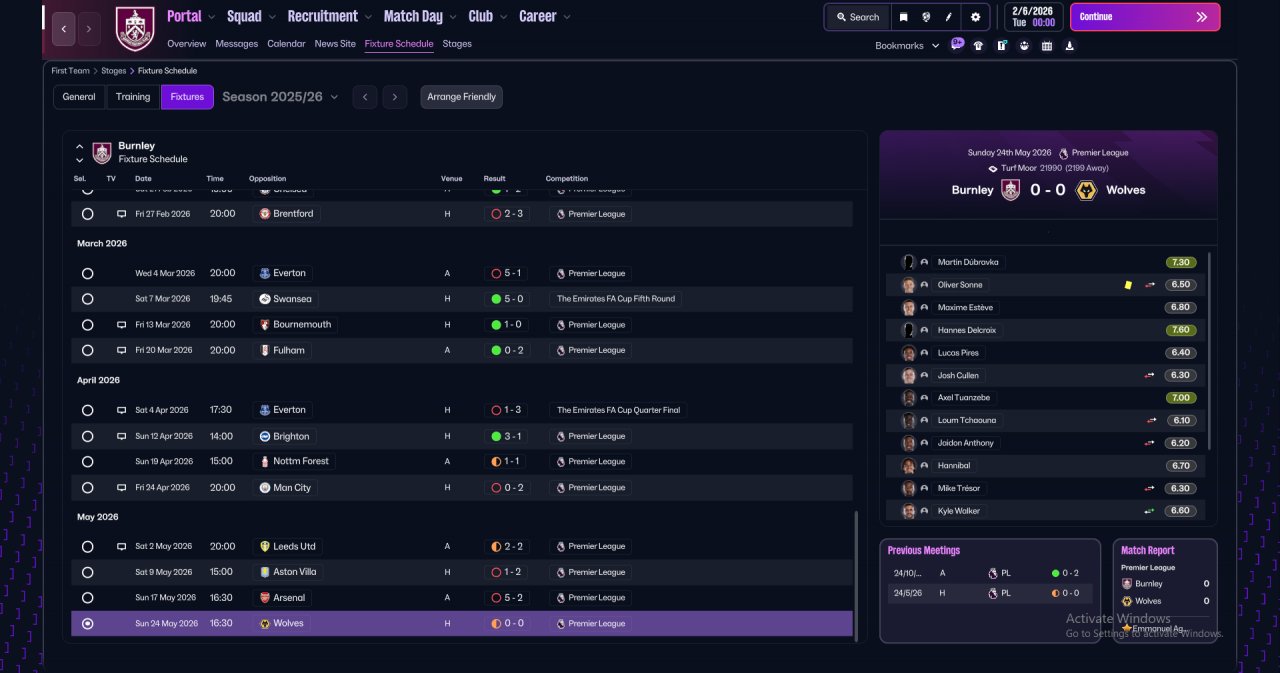Go forward with the right arrow button
Screen dimensions: 1280x673
click(89, 29)
